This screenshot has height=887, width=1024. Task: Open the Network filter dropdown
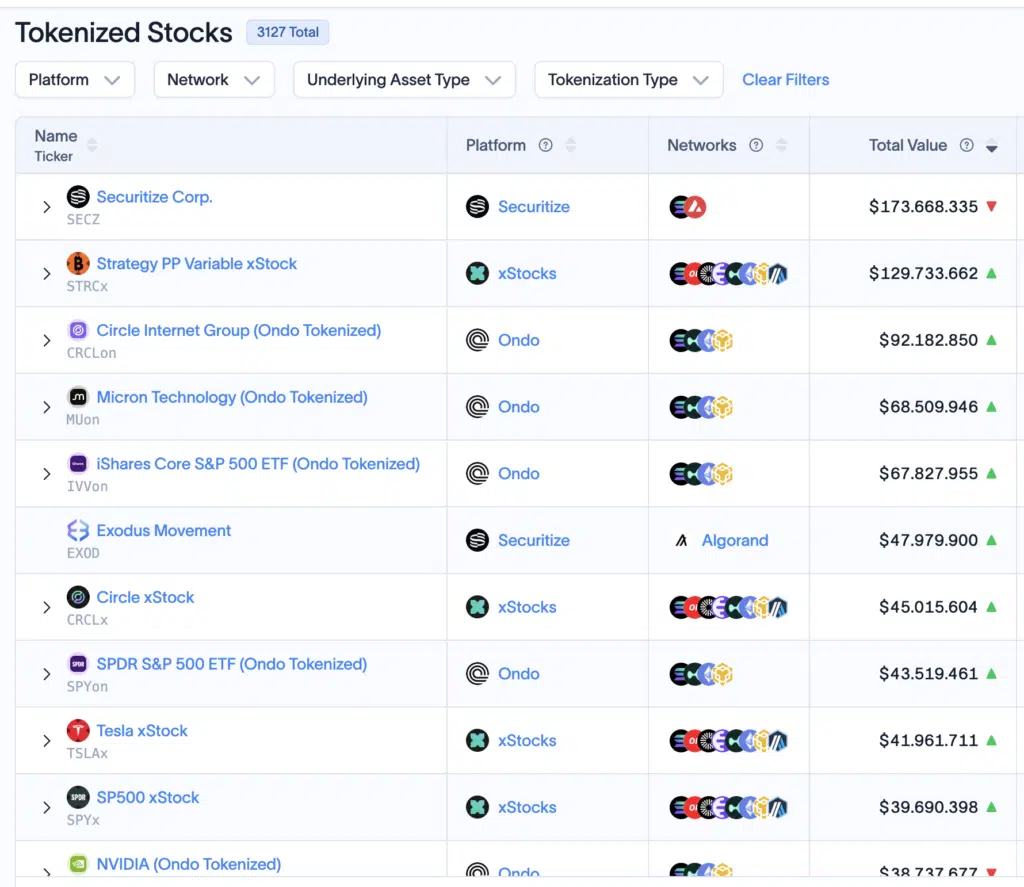(214, 80)
